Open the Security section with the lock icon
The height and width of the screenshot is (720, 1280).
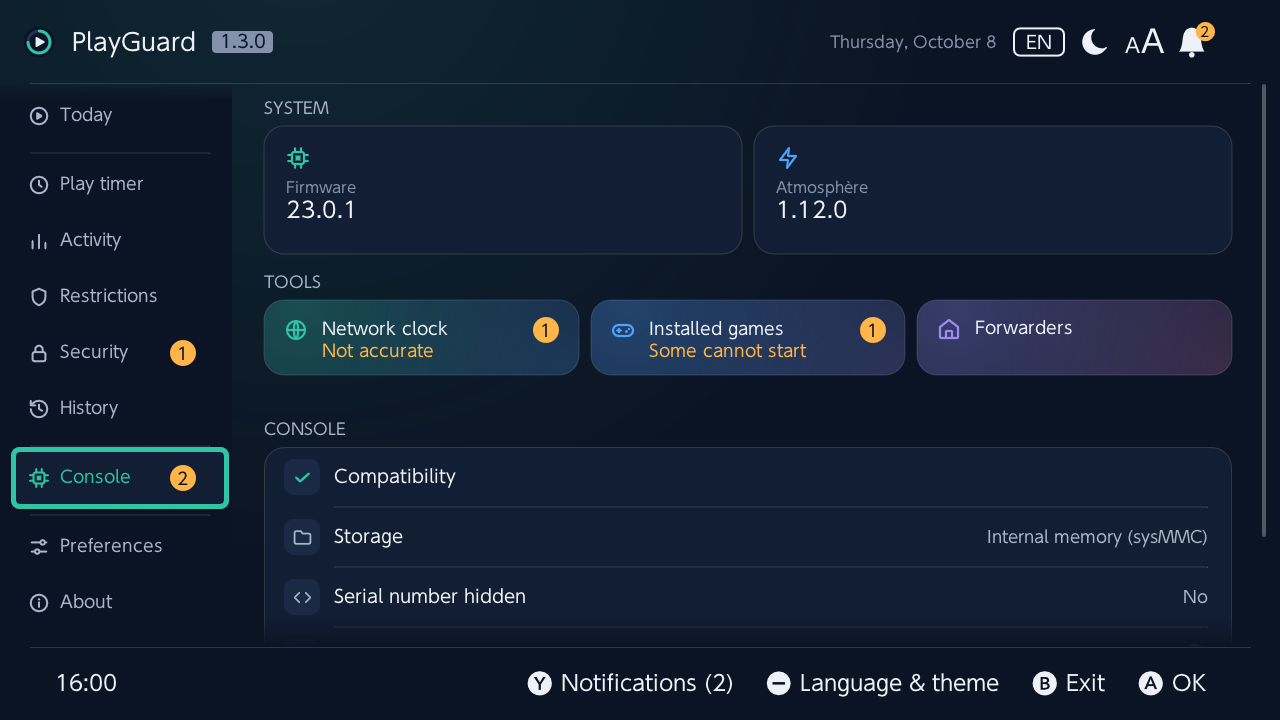120,352
